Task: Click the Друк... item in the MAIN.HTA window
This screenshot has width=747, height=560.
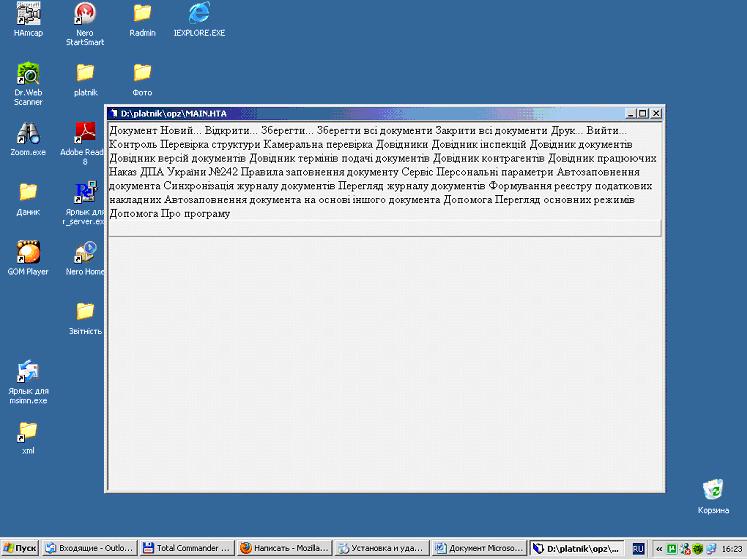Action: (x=568, y=131)
